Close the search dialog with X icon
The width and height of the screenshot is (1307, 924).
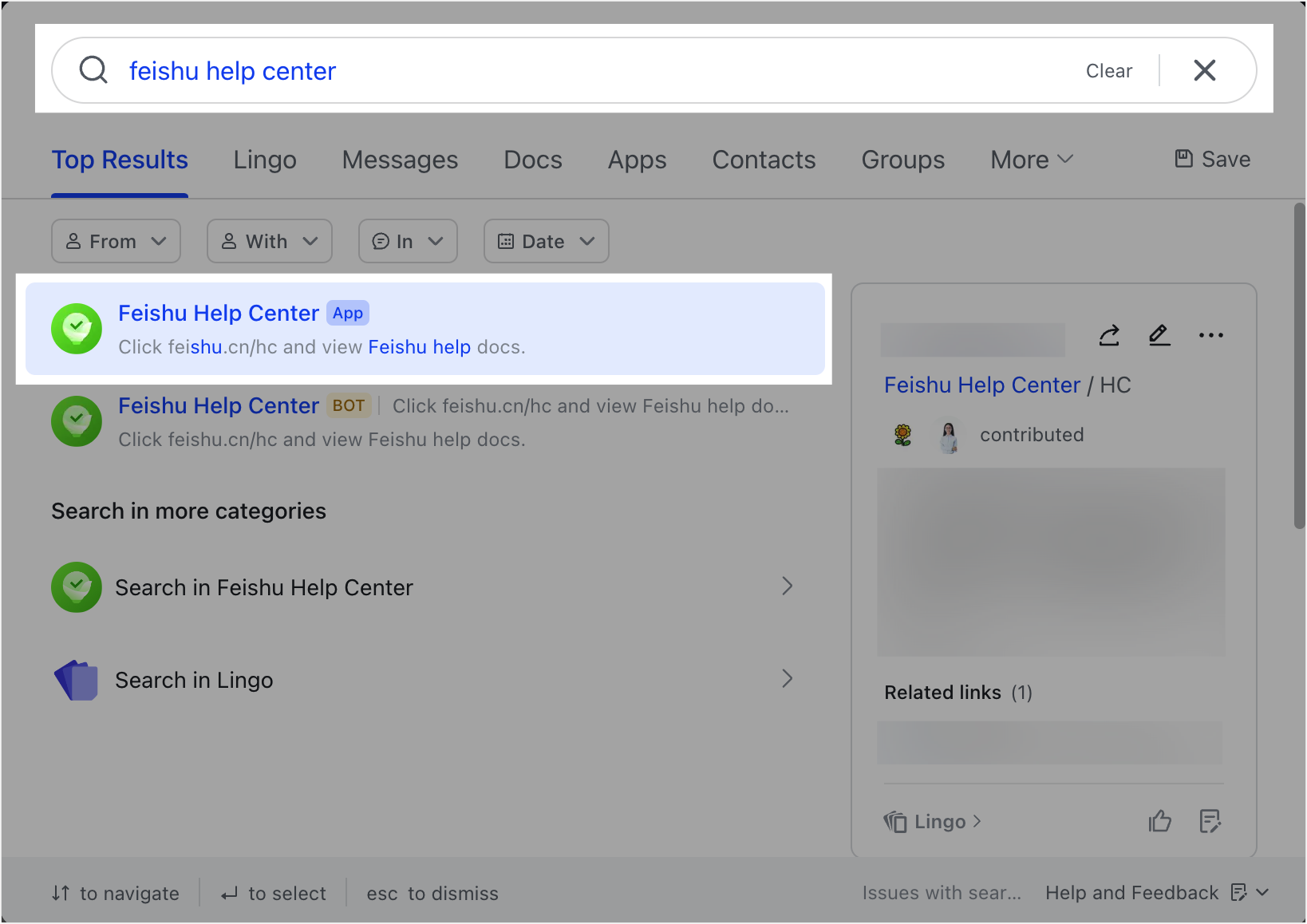(1204, 70)
